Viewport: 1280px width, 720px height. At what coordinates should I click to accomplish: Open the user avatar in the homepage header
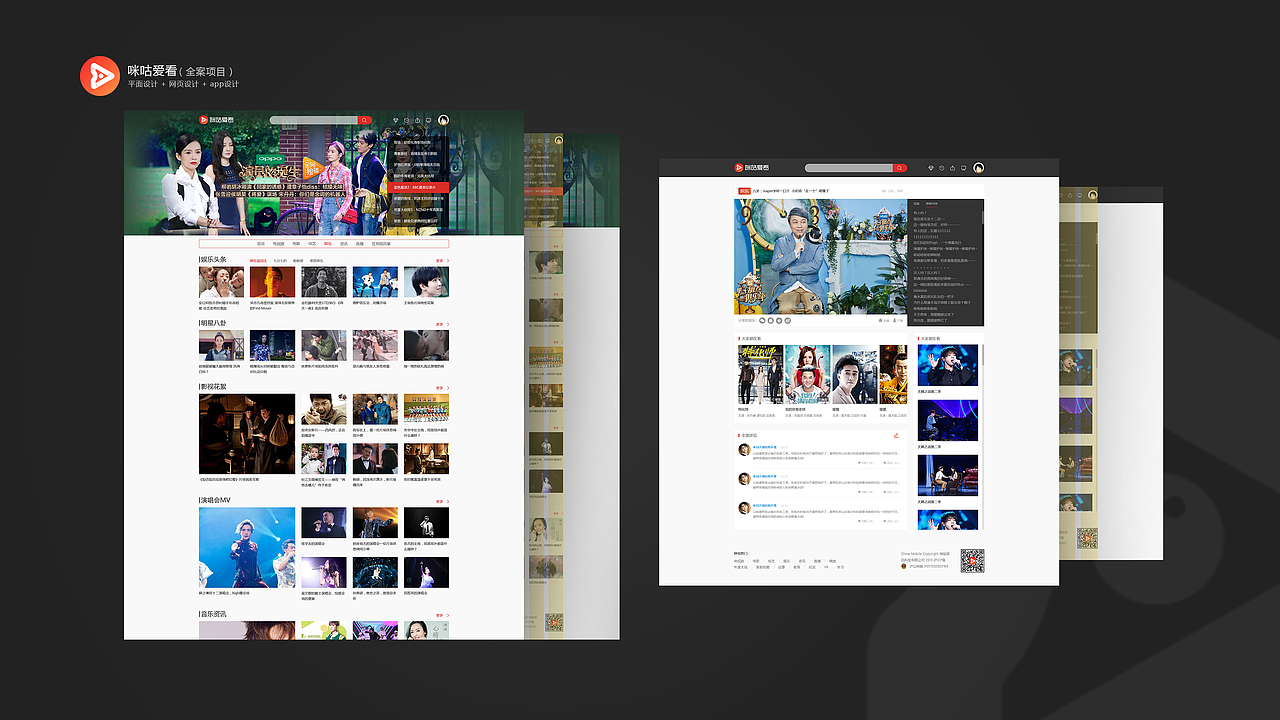(x=443, y=120)
